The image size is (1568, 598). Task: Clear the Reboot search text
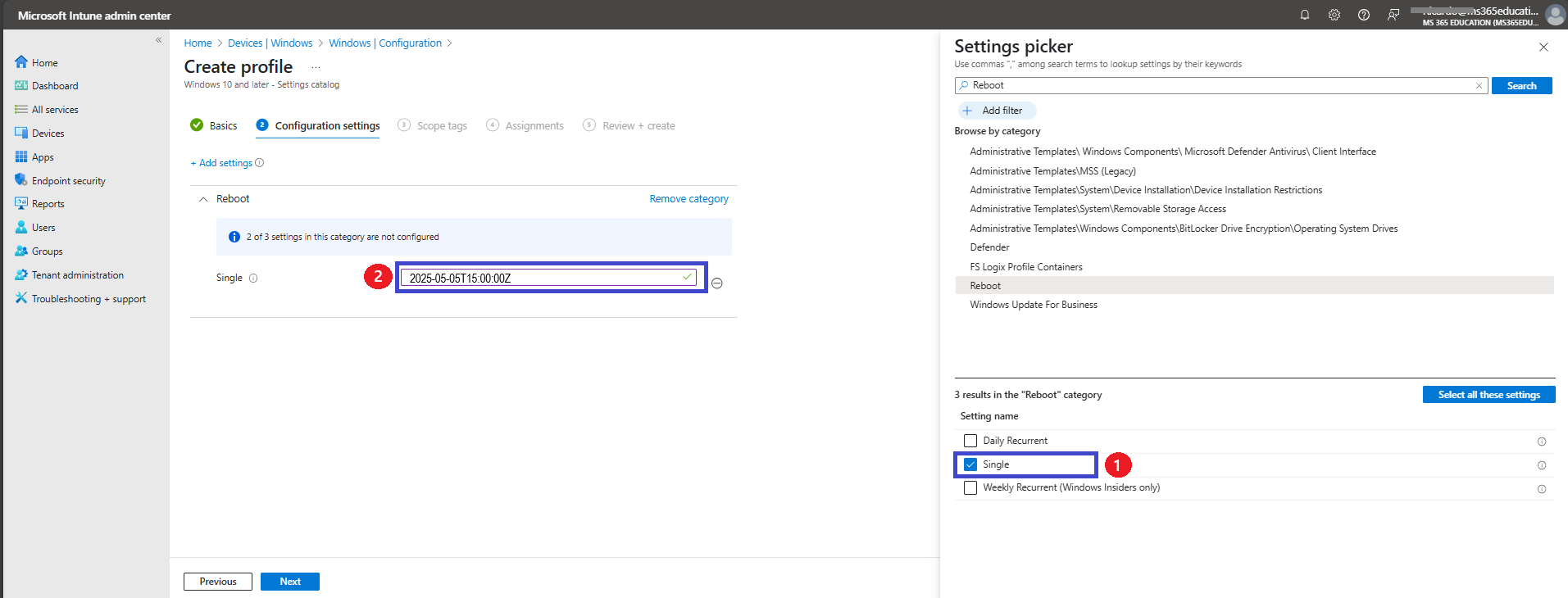pos(1479,85)
